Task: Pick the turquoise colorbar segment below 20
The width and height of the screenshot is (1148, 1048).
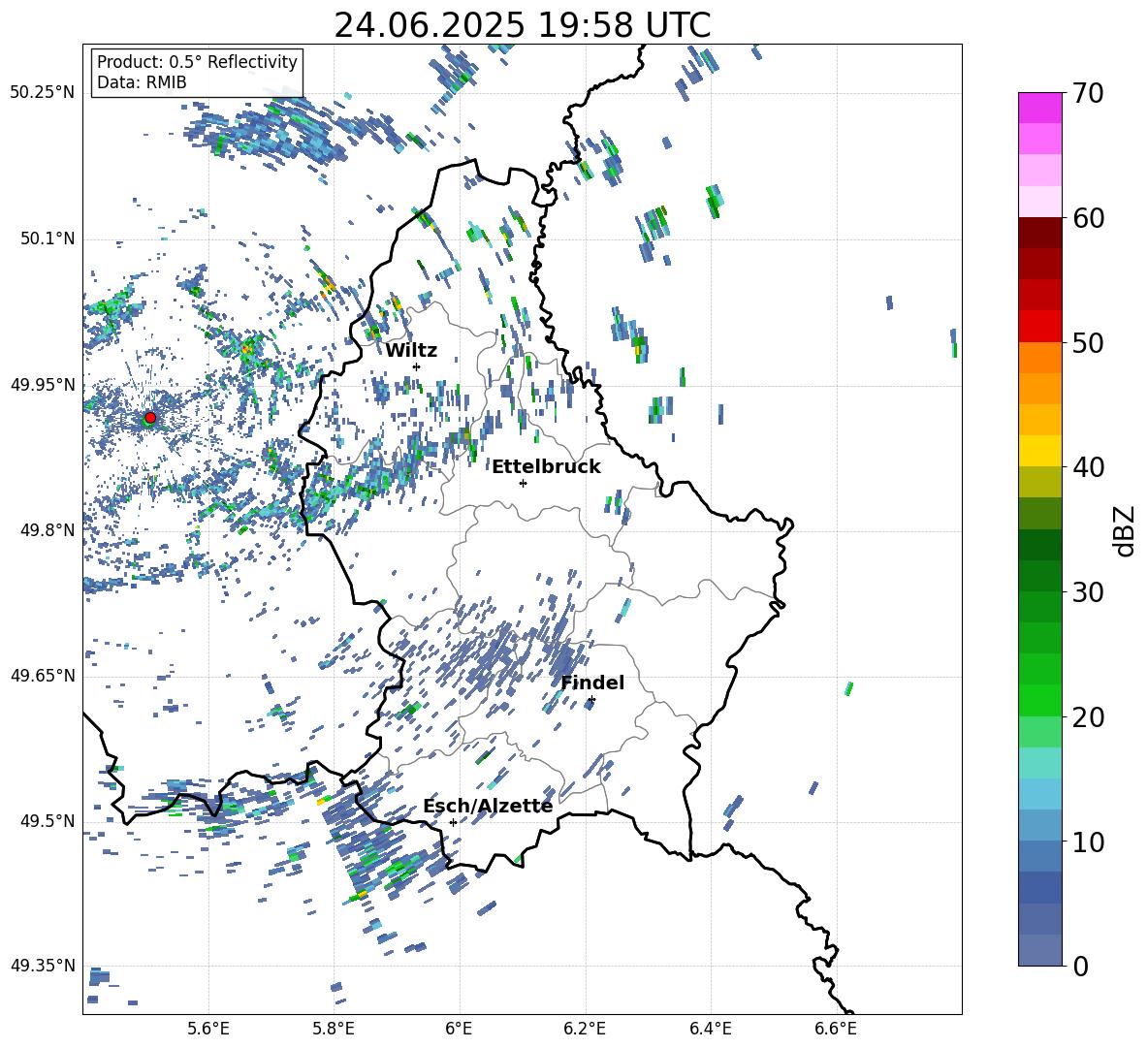Action: coord(1040,763)
